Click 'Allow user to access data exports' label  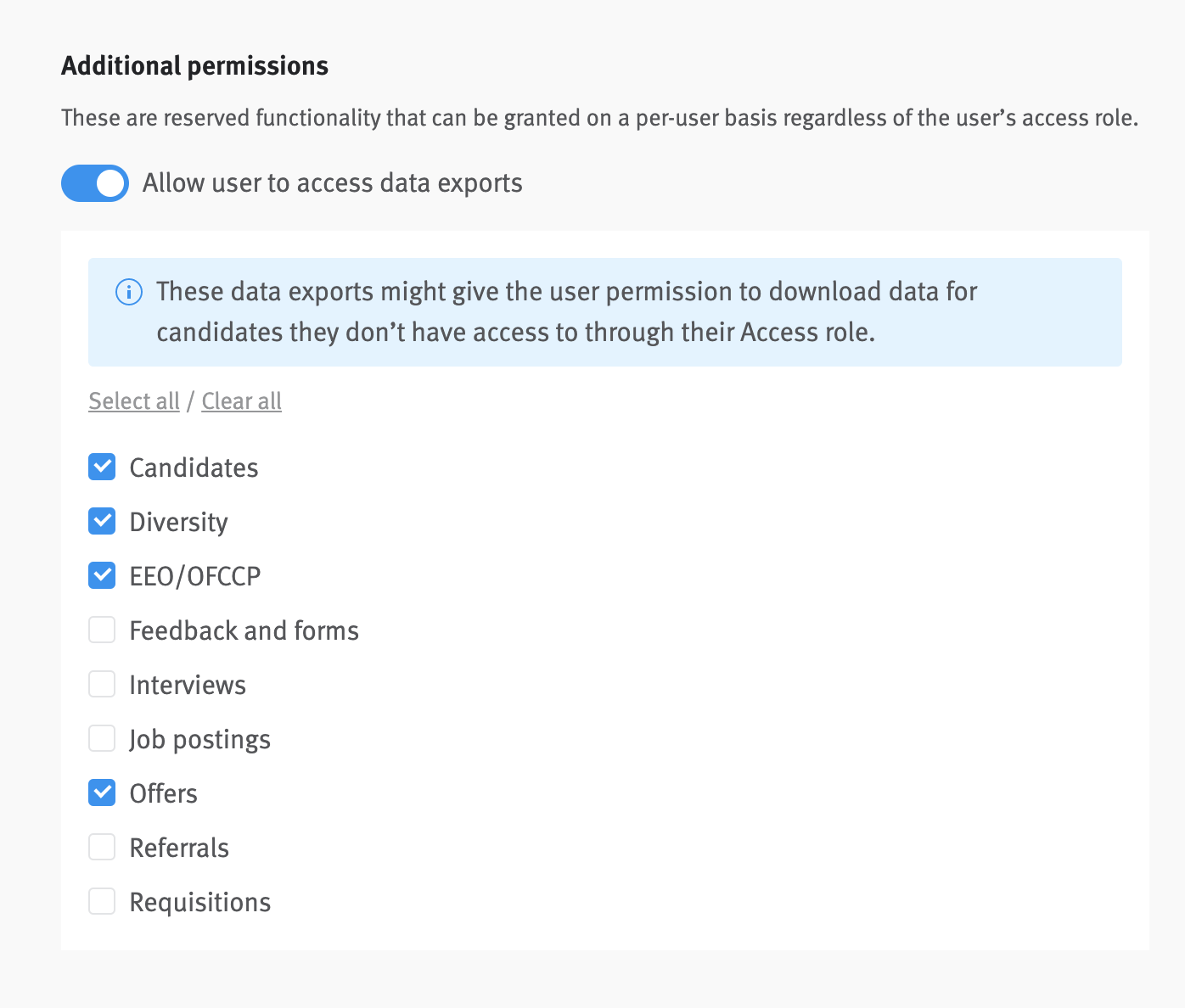point(333,183)
